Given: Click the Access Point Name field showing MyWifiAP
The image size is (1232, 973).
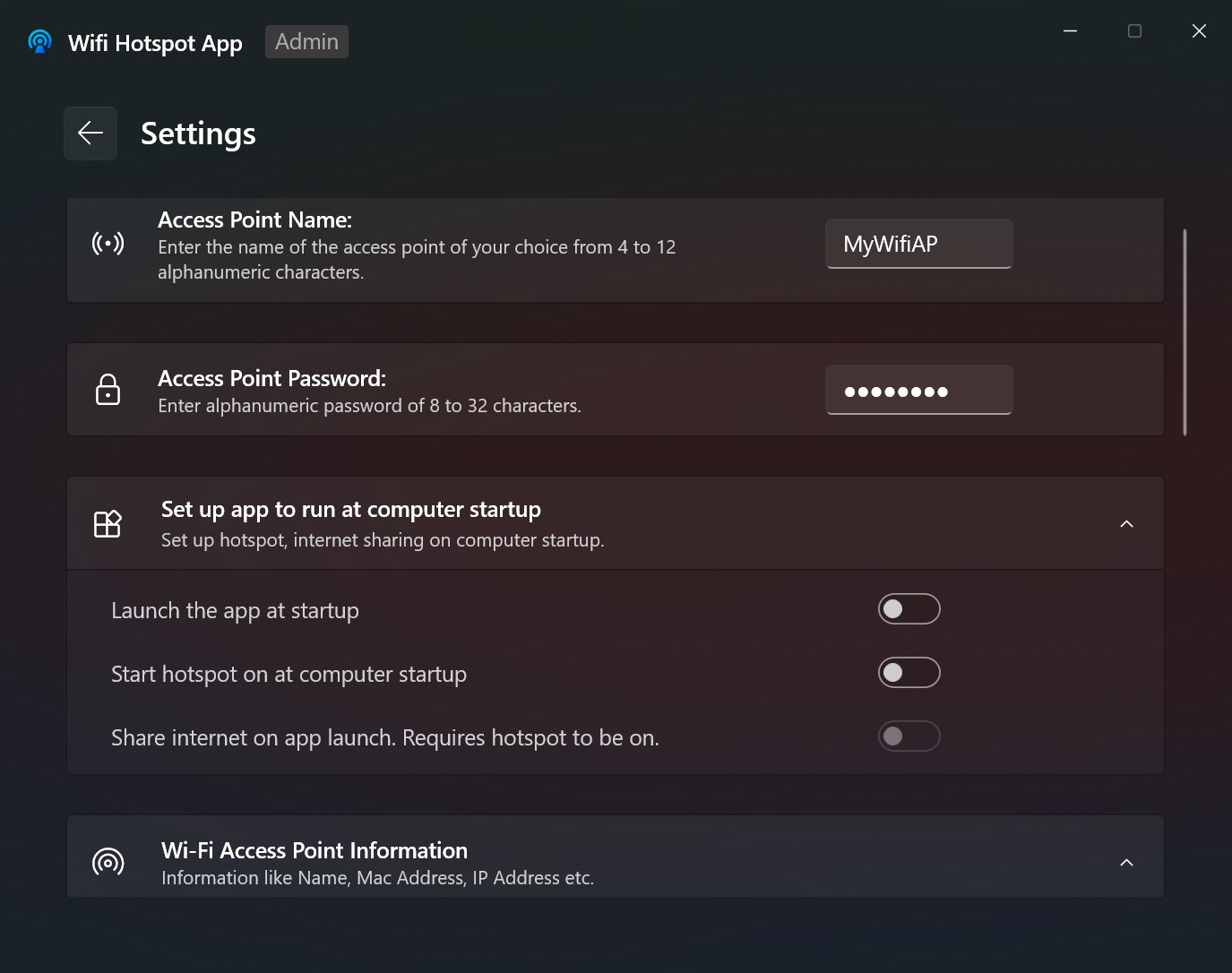Looking at the screenshot, I should pos(918,243).
